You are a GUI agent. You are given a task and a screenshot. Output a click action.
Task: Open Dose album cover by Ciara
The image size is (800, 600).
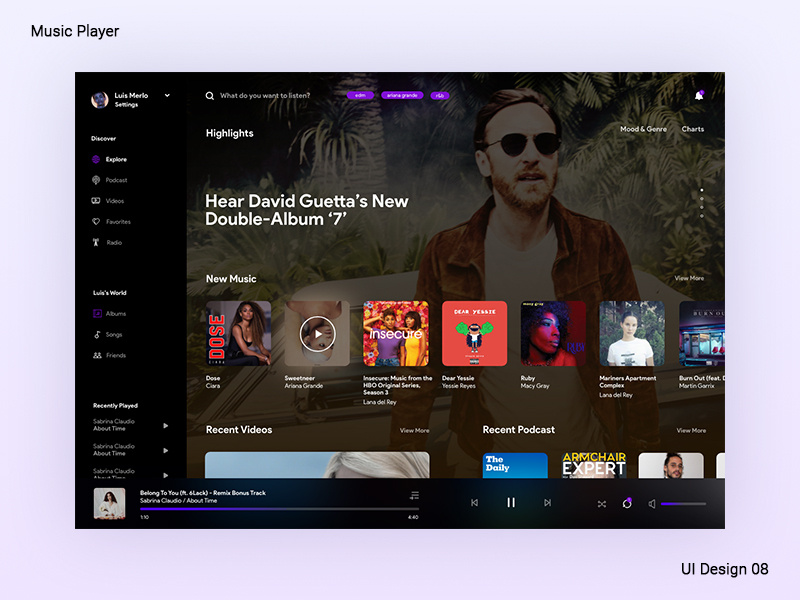pos(238,333)
